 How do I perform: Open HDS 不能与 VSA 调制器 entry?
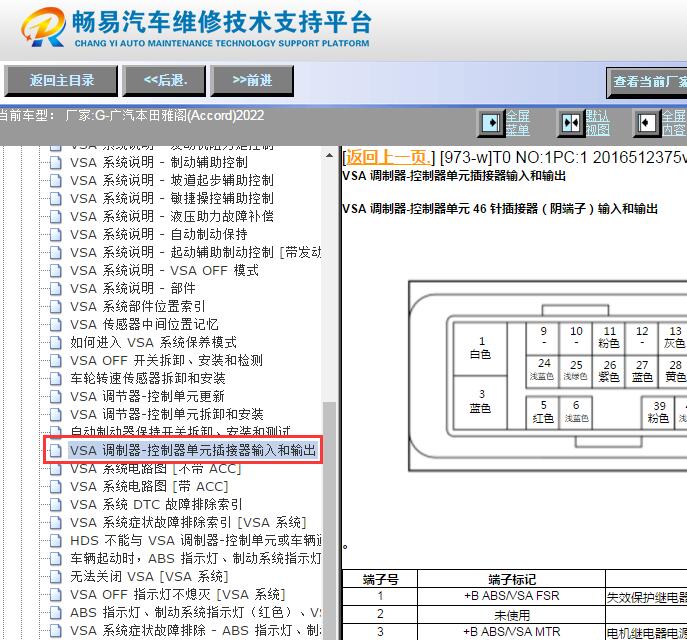click(x=196, y=540)
